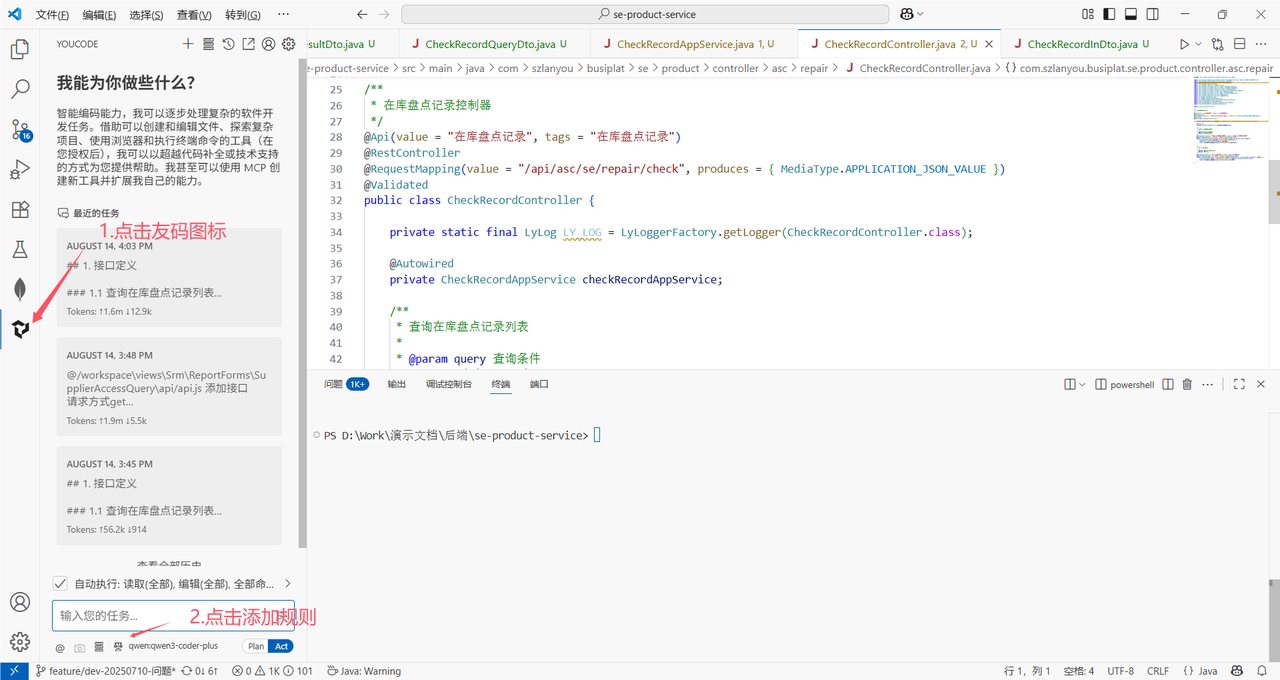The image size is (1280, 680).
Task: Open the Run and Debug view
Action: [20, 169]
